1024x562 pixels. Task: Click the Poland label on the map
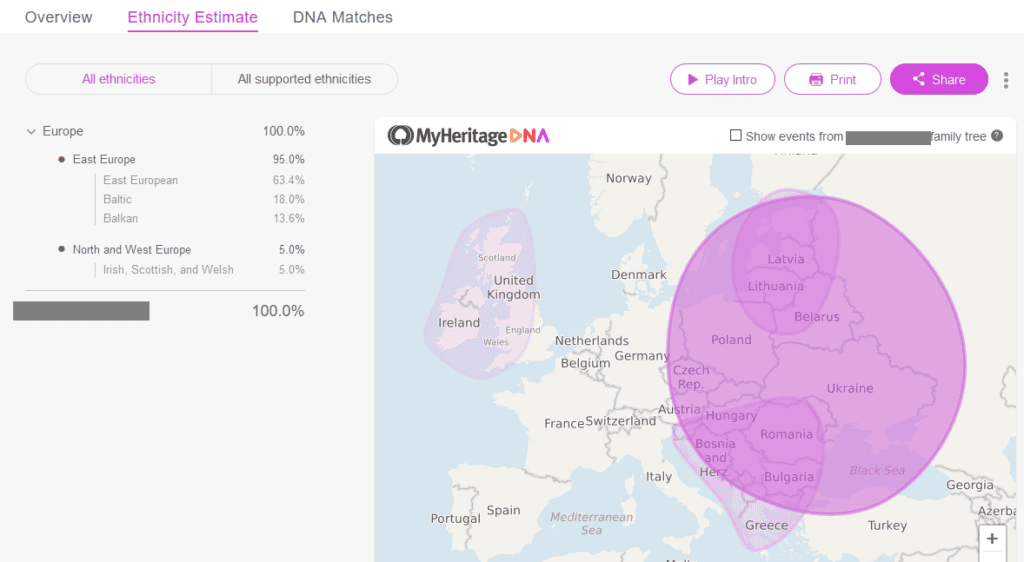point(731,339)
